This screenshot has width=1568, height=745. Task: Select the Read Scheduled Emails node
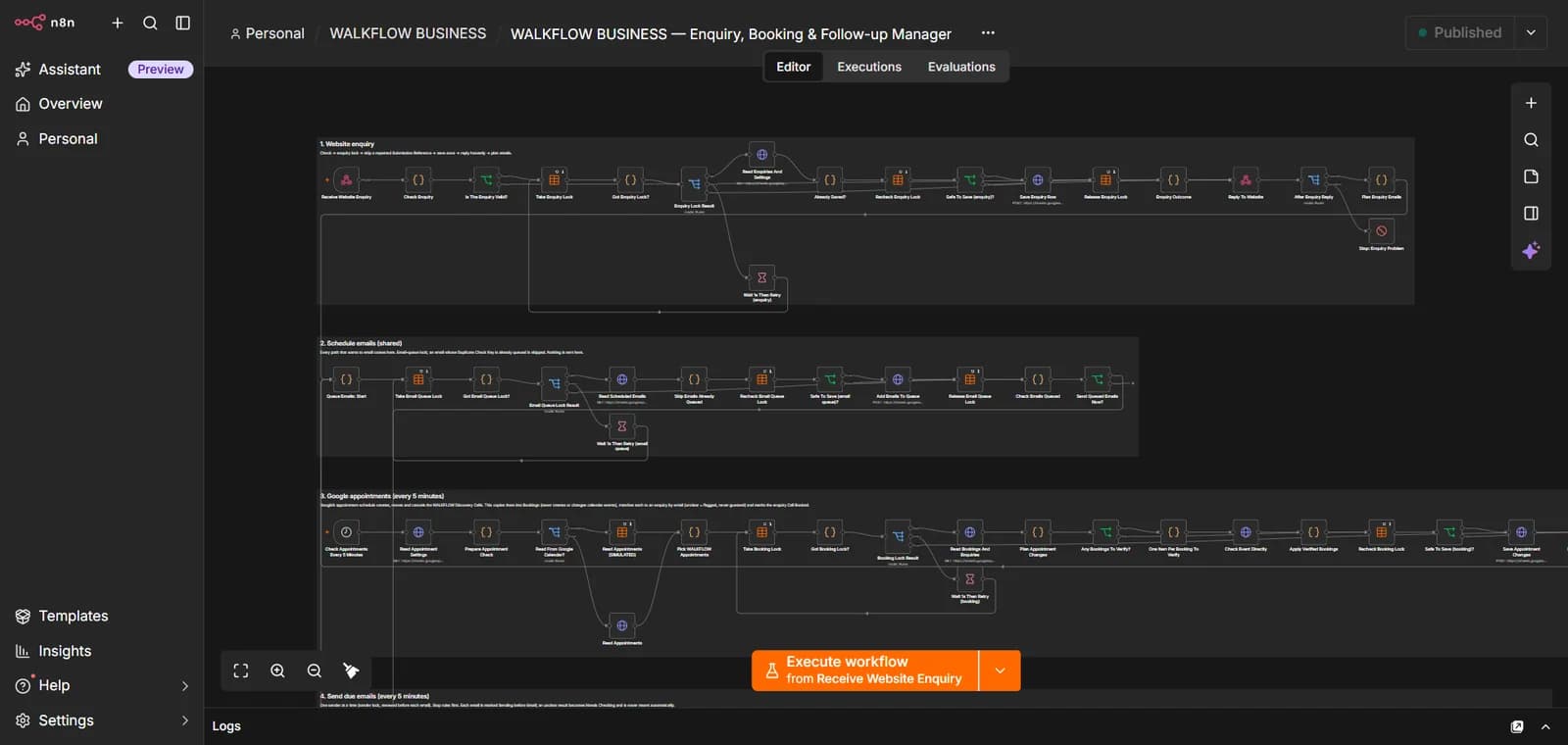(621, 379)
